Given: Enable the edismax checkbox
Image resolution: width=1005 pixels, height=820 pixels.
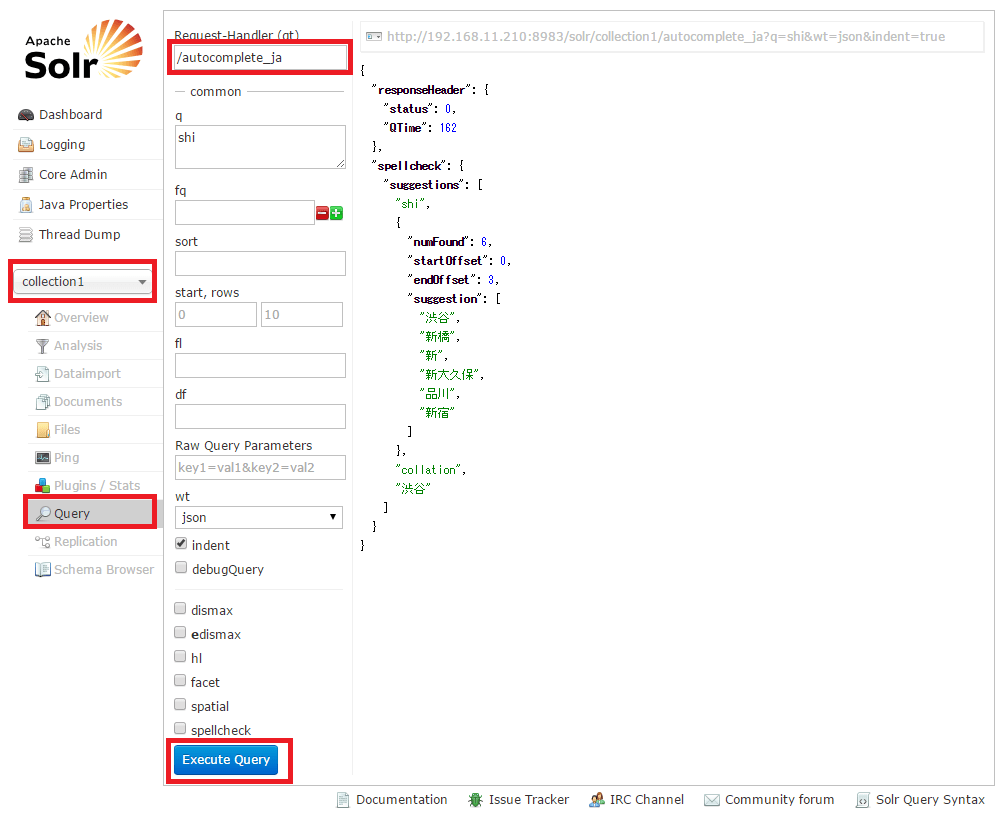Looking at the screenshot, I should pyautogui.click(x=180, y=633).
